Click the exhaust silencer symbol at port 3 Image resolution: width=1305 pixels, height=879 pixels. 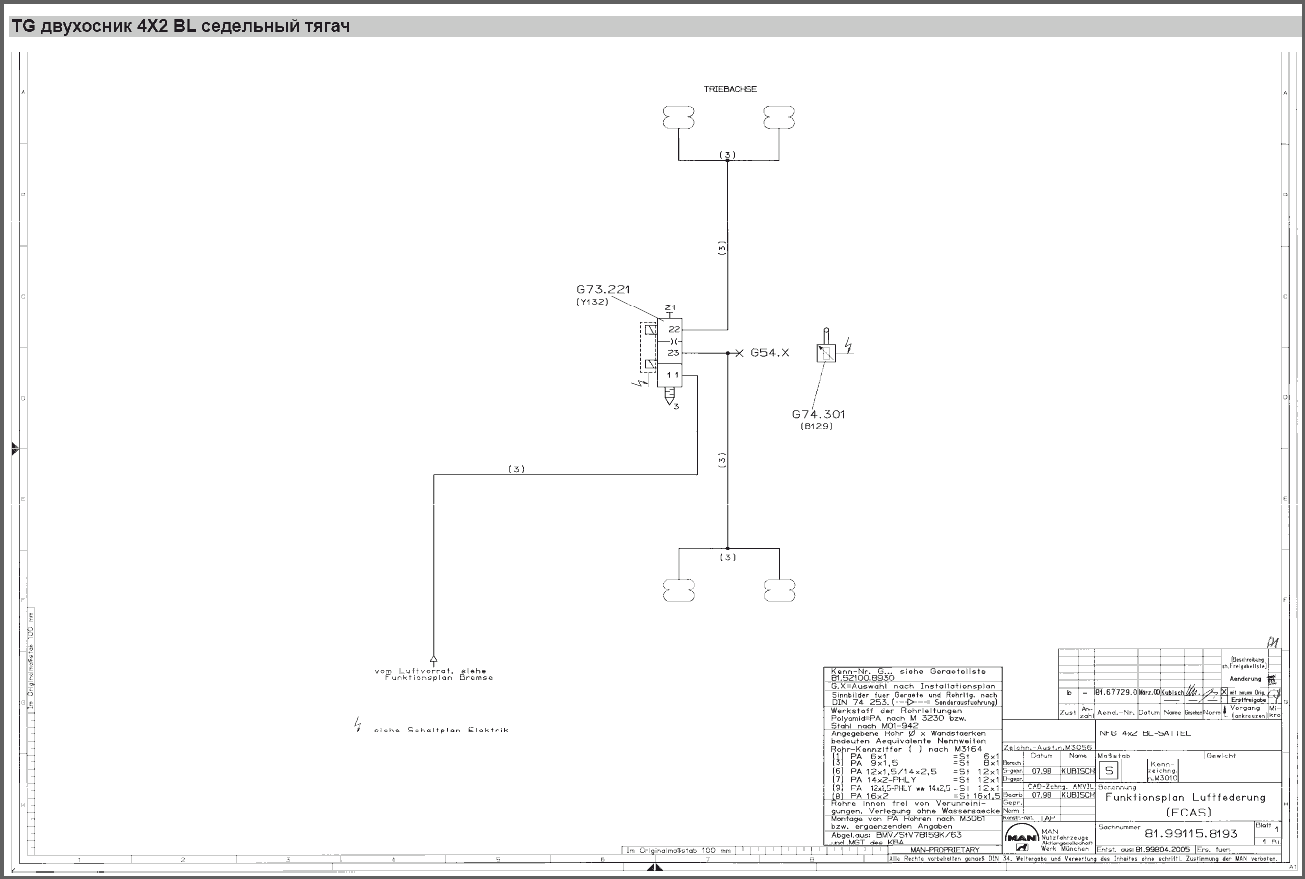[670, 395]
